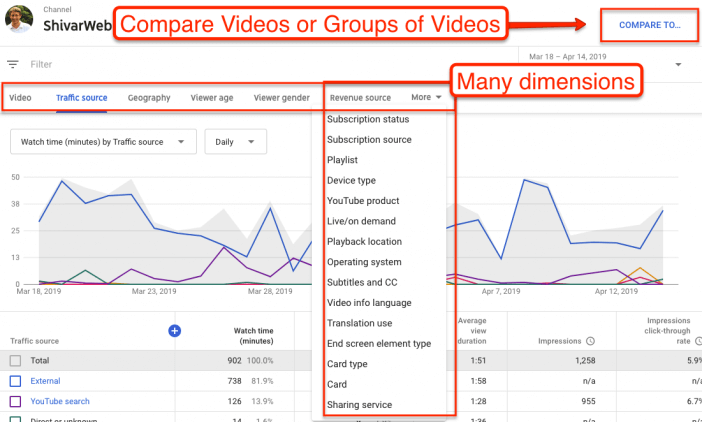Screen dimensions: 702x422
Task: Click the 955 impressions value
Action: coord(587,401)
